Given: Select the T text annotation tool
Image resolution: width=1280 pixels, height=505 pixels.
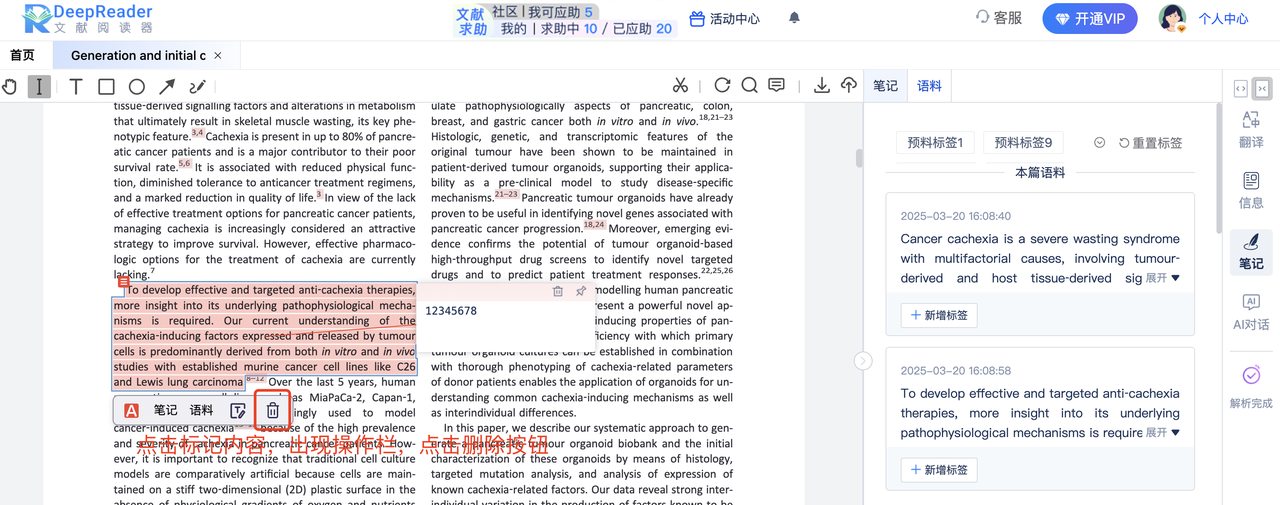Looking at the screenshot, I should click(x=76, y=87).
